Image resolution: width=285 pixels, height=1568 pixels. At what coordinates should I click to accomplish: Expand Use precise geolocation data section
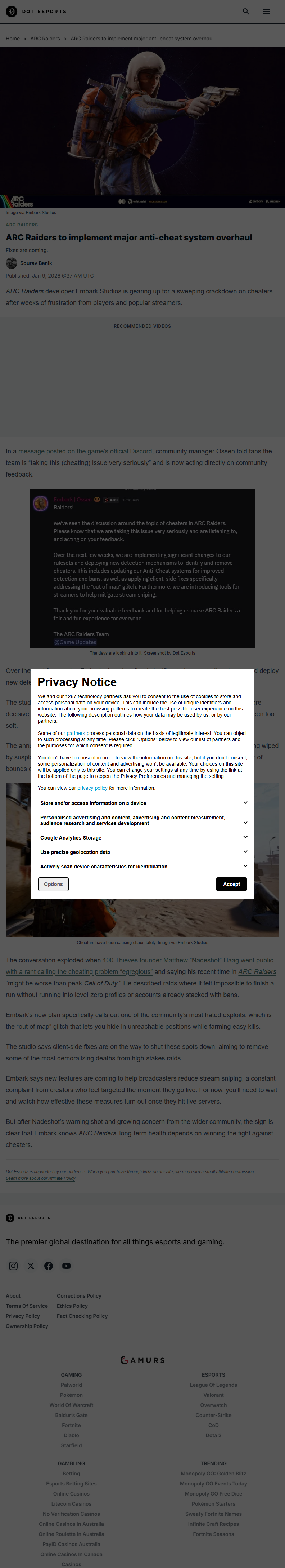(245, 851)
